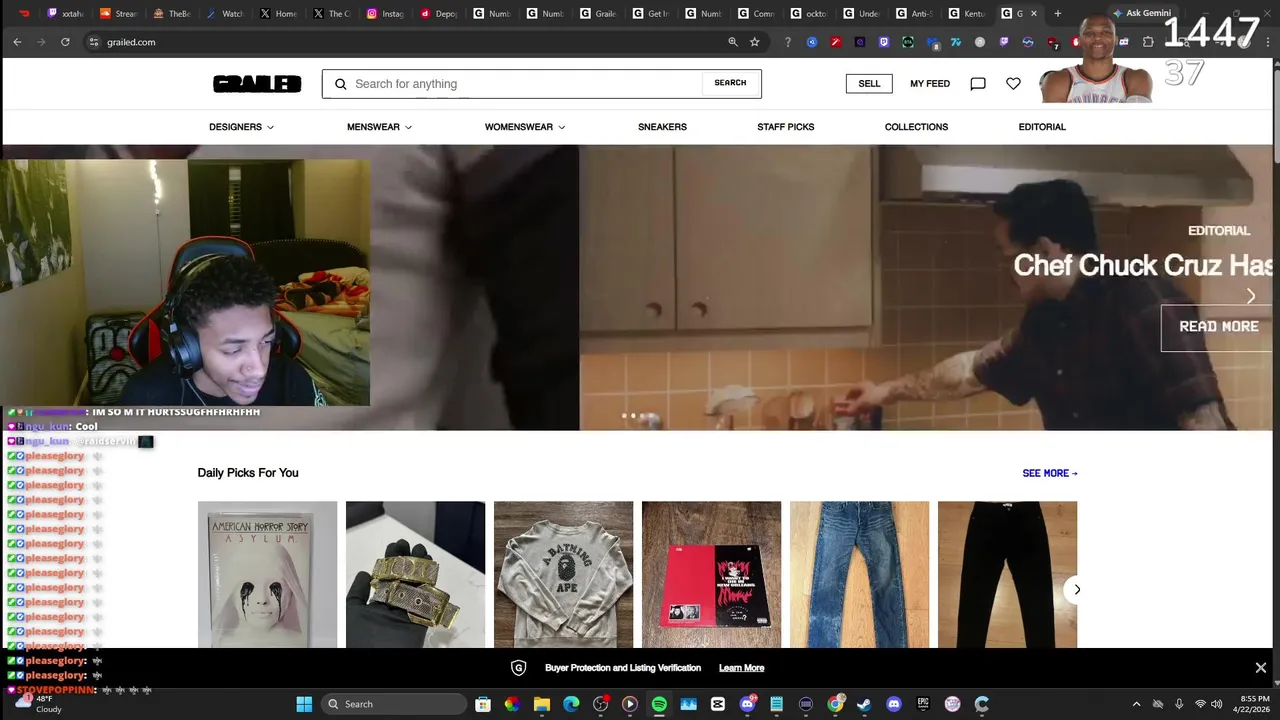Open the Collections section
Image resolution: width=1280 pixels, height=720 pixels.
tap(916, 127)
